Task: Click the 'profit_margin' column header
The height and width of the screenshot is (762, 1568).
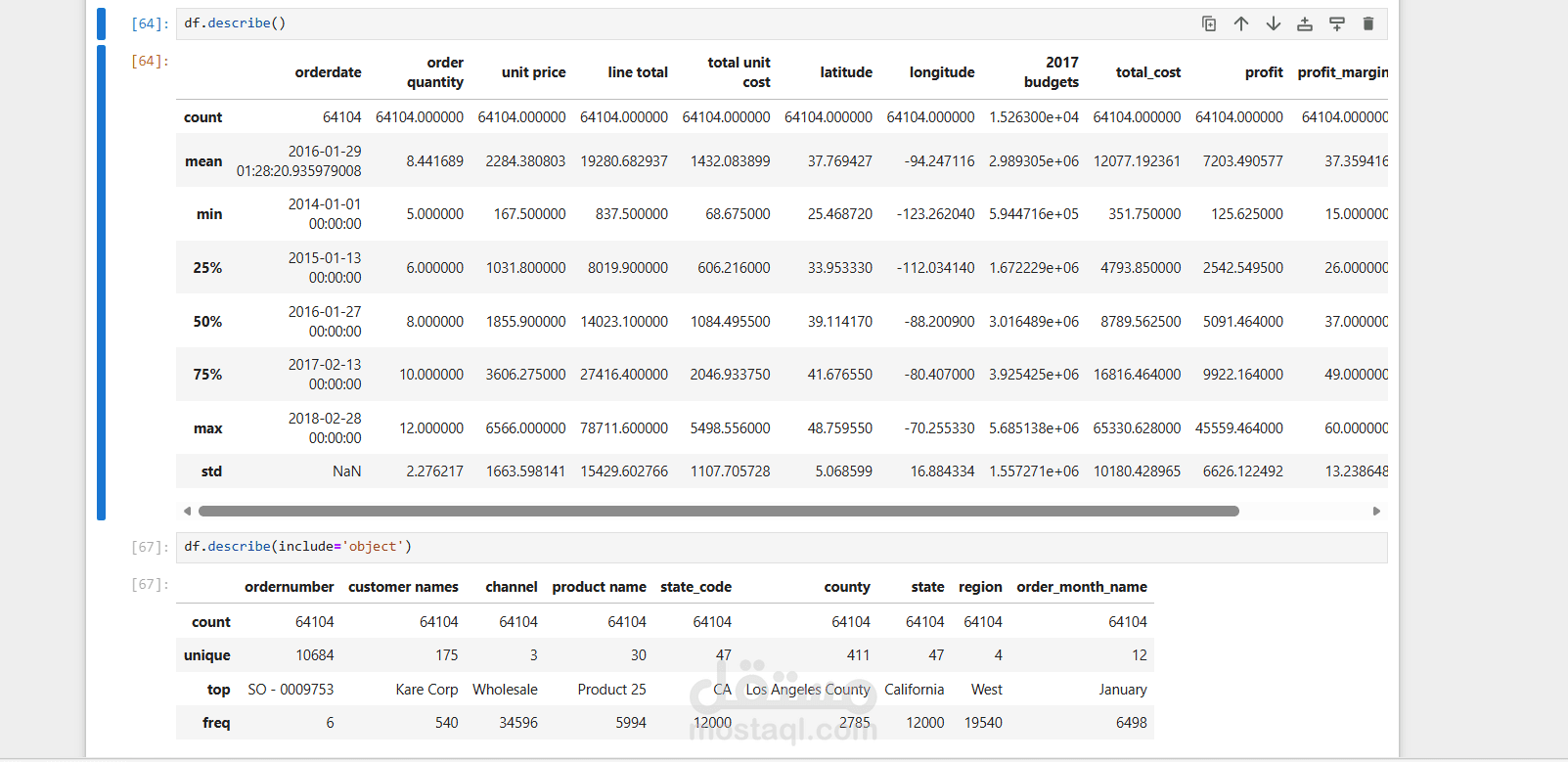Action: [1343, 72]
